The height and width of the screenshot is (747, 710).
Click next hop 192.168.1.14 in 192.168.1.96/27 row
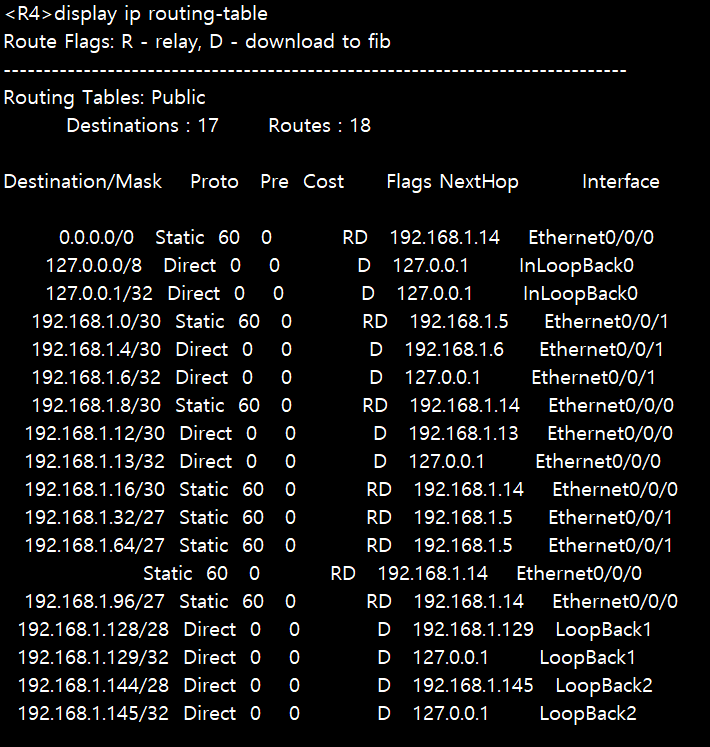(x=469, y=602)
